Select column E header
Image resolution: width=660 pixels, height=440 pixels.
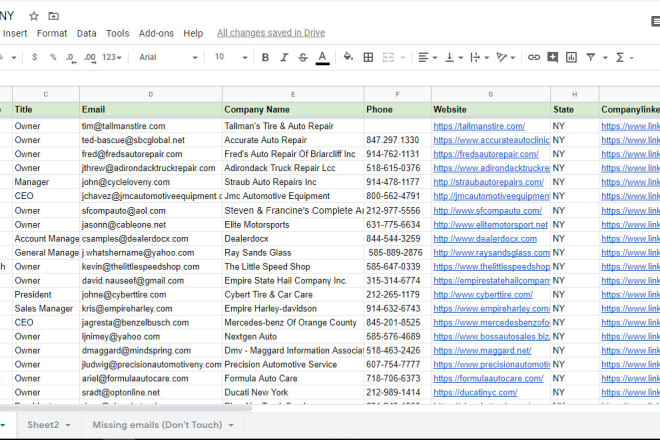point(293,94)
